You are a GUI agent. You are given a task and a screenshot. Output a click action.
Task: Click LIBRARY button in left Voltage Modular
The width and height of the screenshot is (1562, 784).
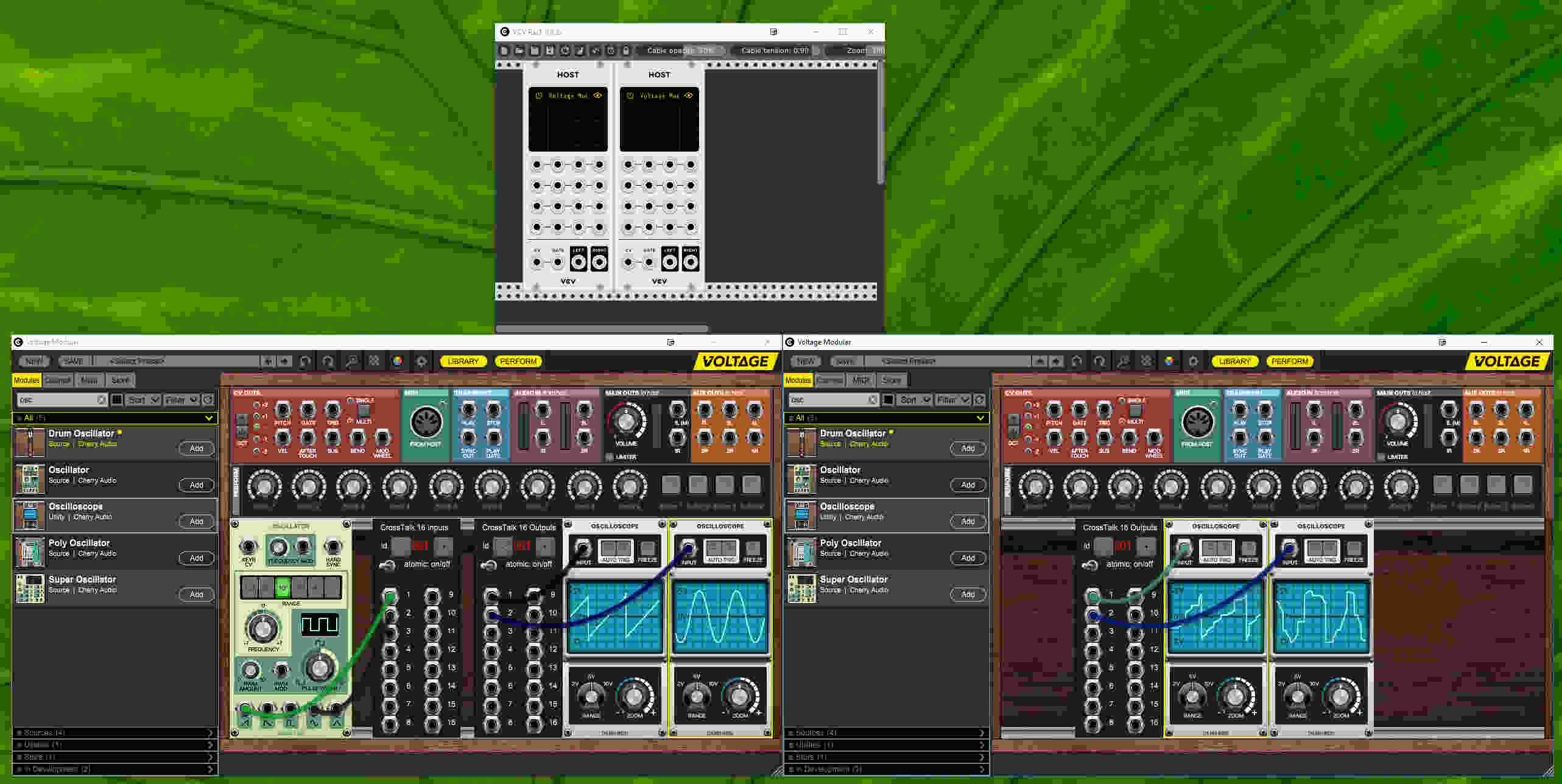coord(463,362)
